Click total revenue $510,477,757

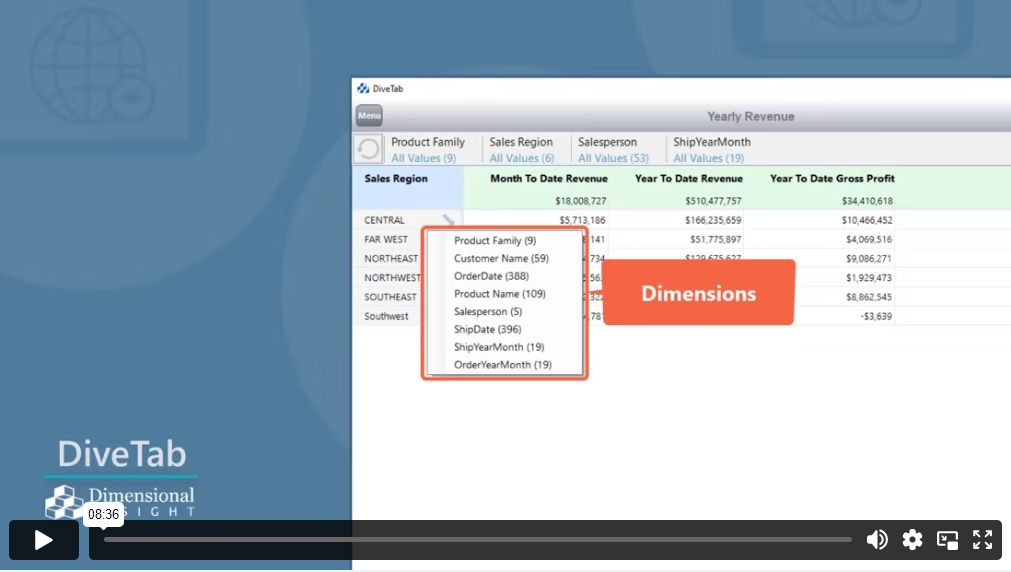coord(713,201)
